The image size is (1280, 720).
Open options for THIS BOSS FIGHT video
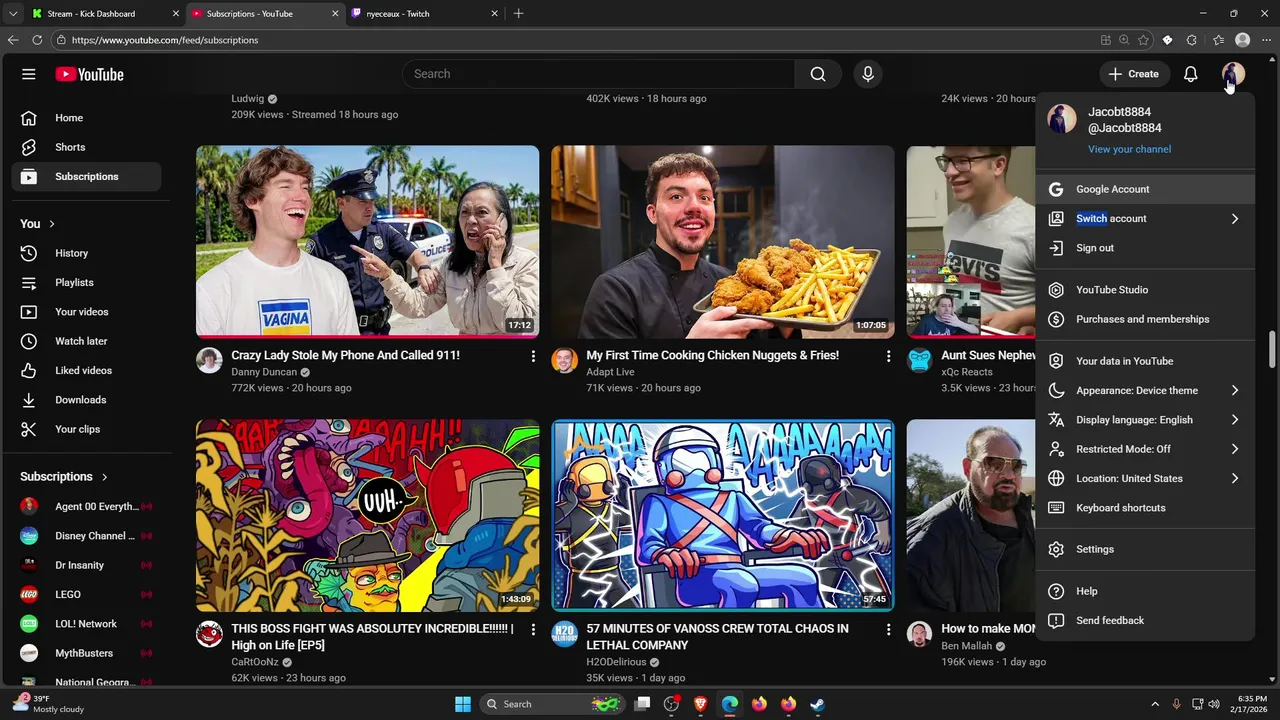click(x=533, y=629)
